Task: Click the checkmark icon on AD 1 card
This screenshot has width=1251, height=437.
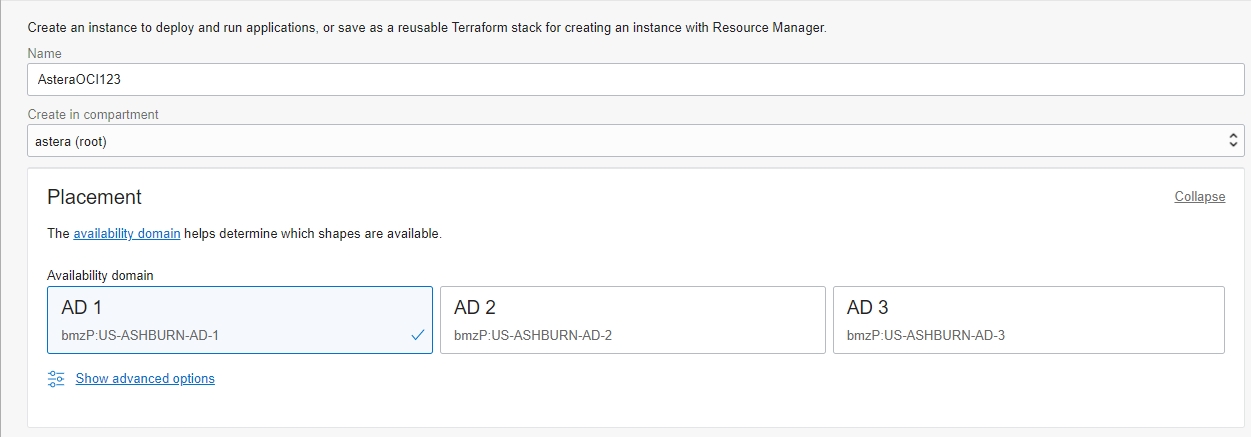Action: [x=418, y=335]
